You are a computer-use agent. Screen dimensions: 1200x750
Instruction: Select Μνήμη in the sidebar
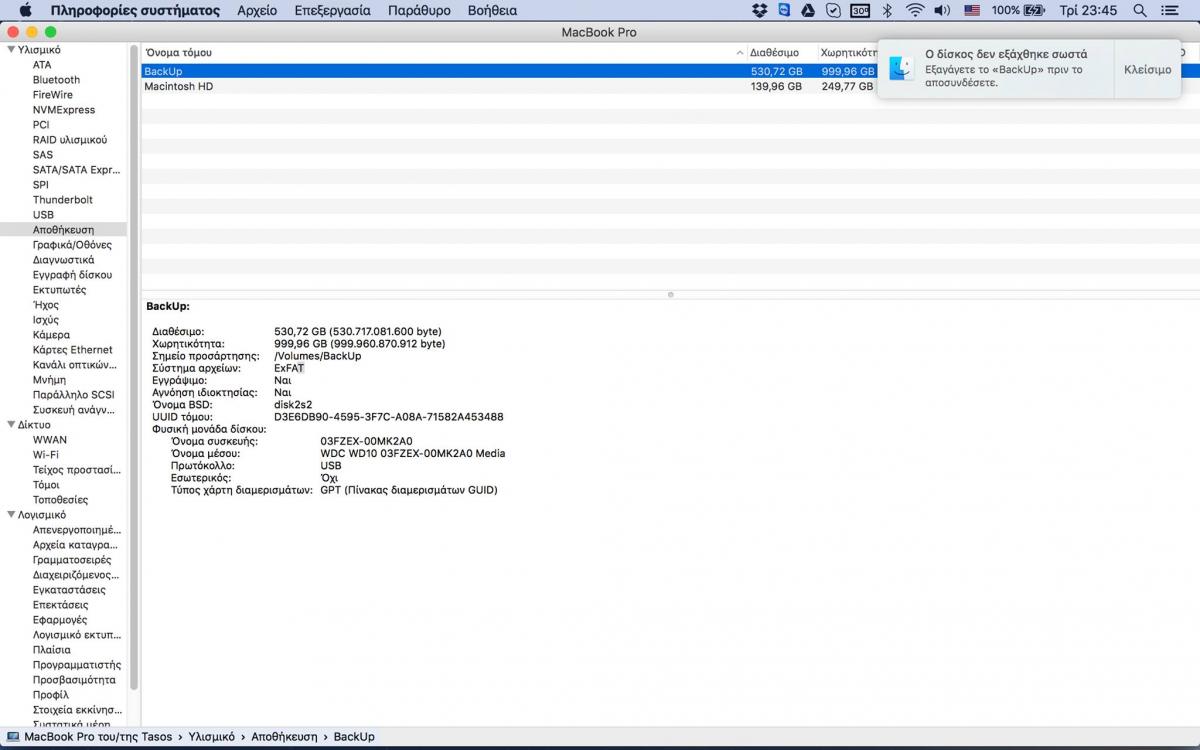click(x=49, y=379)
